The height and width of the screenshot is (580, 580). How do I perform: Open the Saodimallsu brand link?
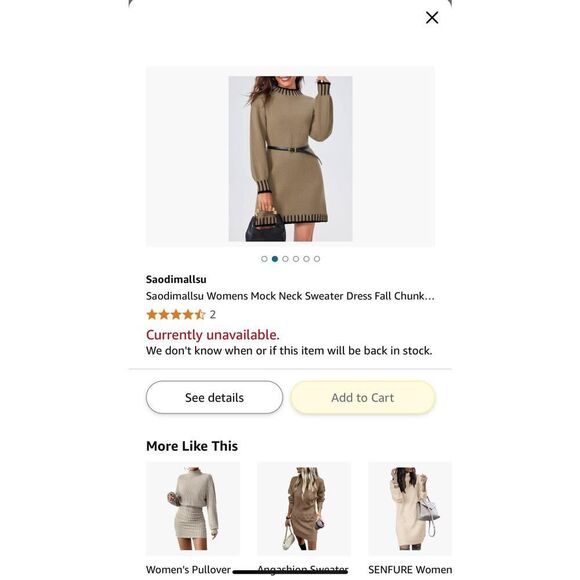coord(176,279)
